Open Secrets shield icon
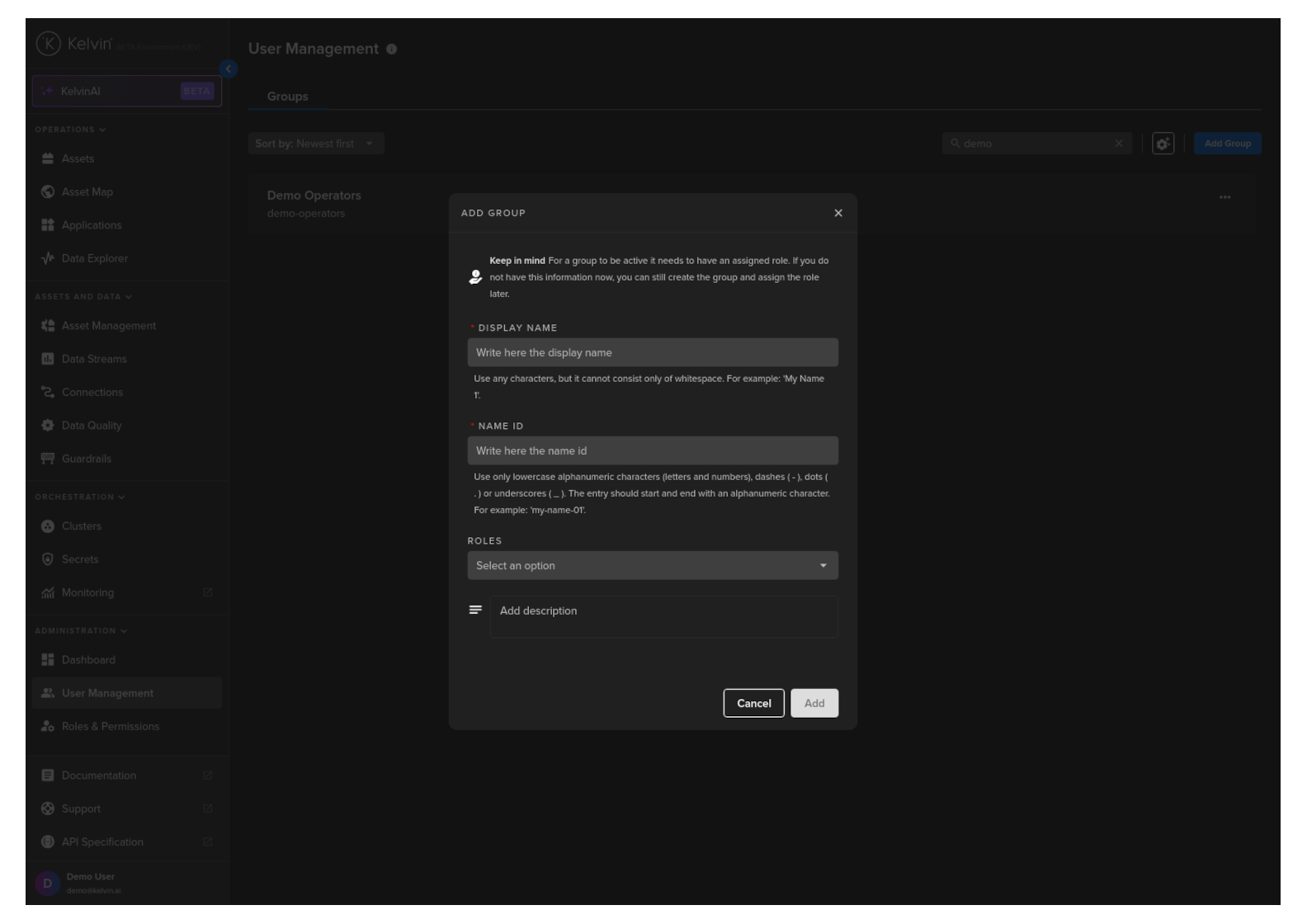This screenshot has height=924, width=1307. [x=48, y=559]
